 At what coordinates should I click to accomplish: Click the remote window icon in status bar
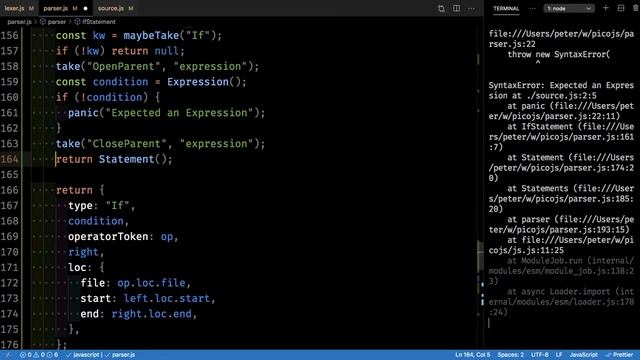(x=8, y=355)
